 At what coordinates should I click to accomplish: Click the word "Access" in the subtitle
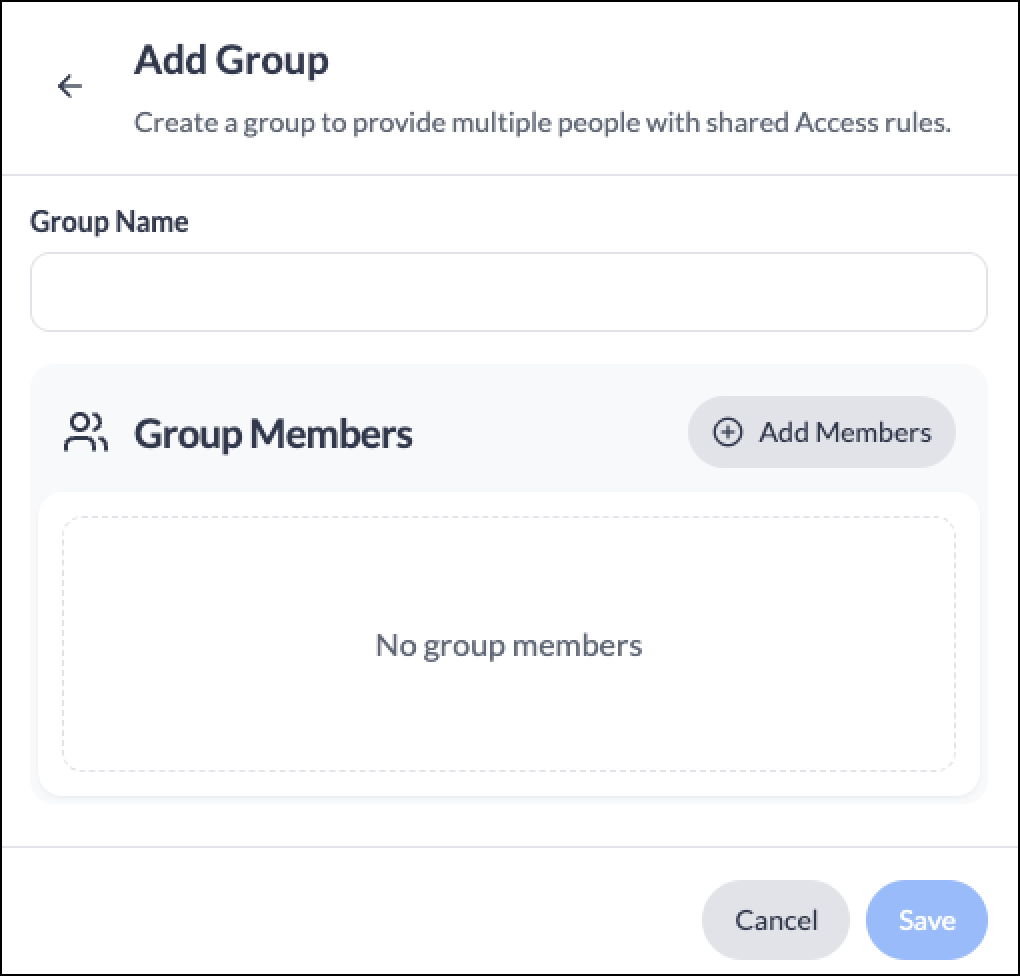[836, 123]
